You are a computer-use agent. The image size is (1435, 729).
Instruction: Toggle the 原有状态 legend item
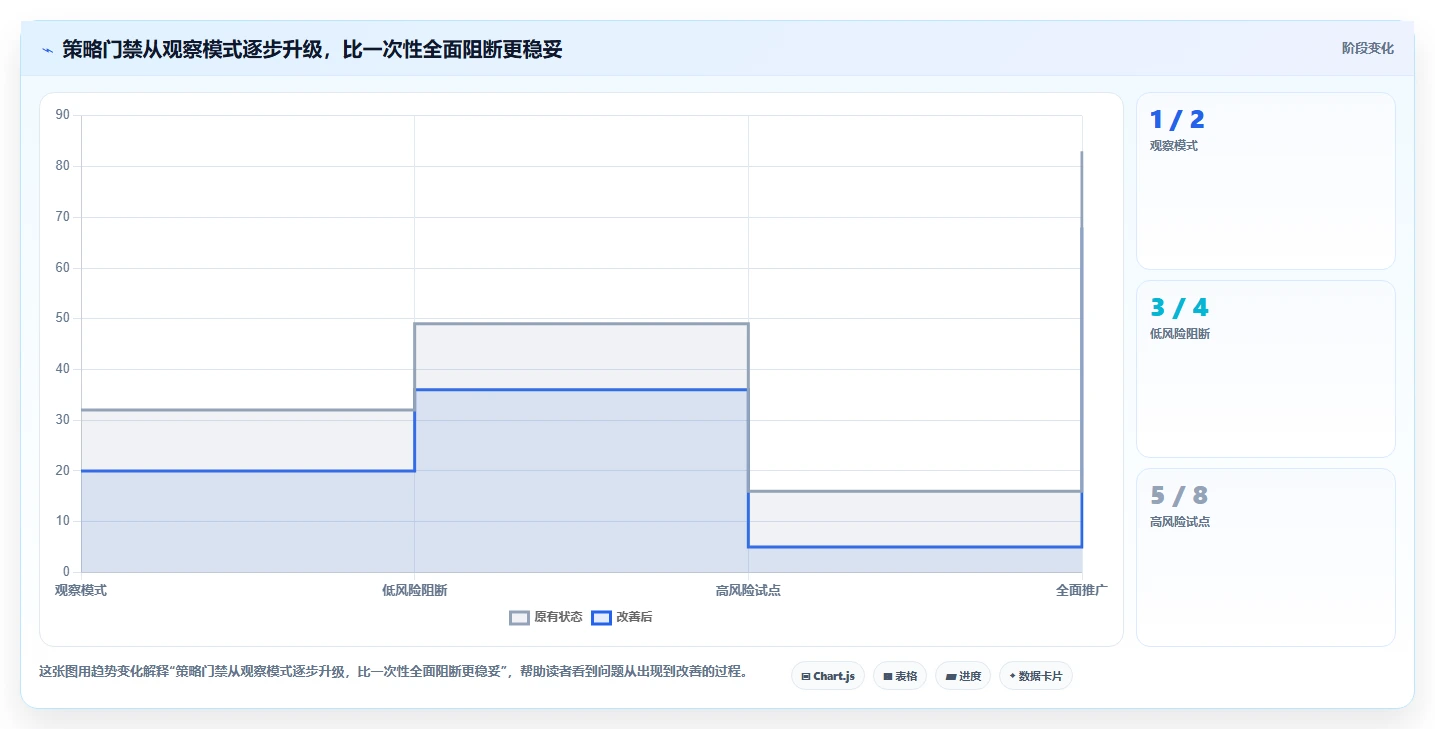pyautogui.click(x=546, y=618)
